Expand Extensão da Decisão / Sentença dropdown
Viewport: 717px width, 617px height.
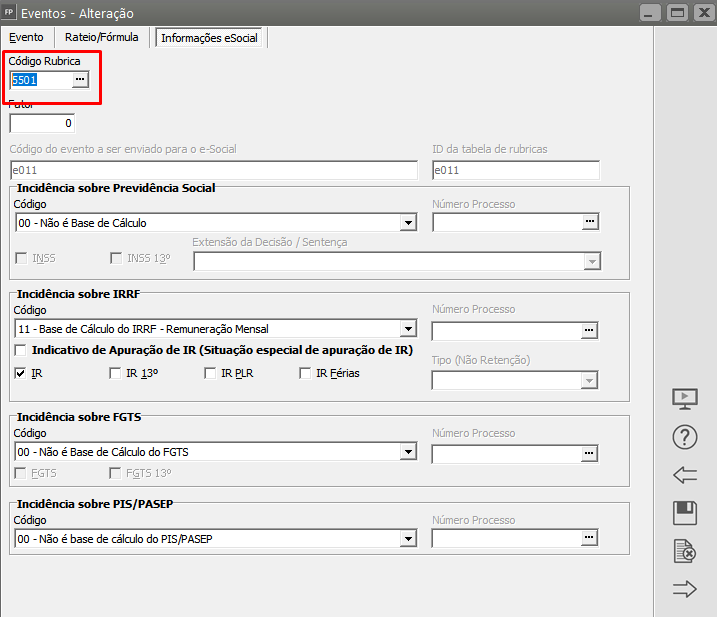click(x=592, y=262)
